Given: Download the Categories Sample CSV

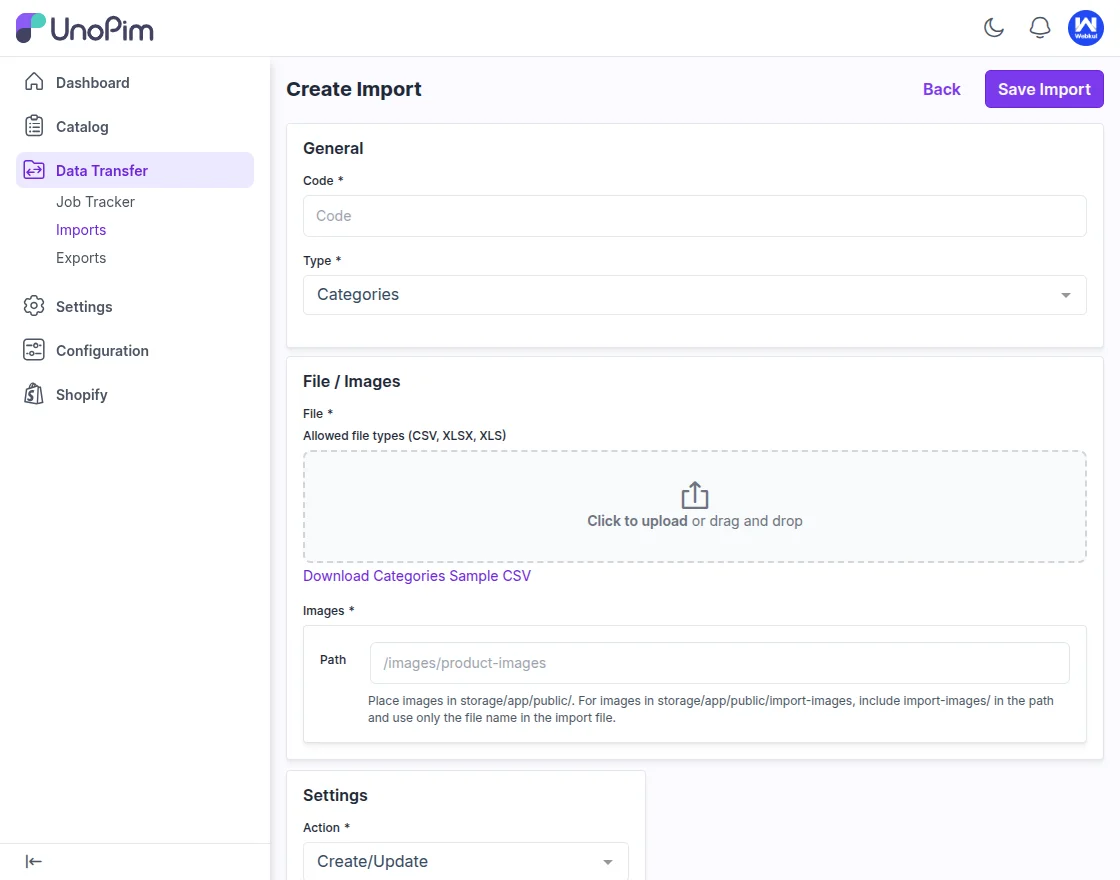Looking at the screenshot, I should pos(417,576).
